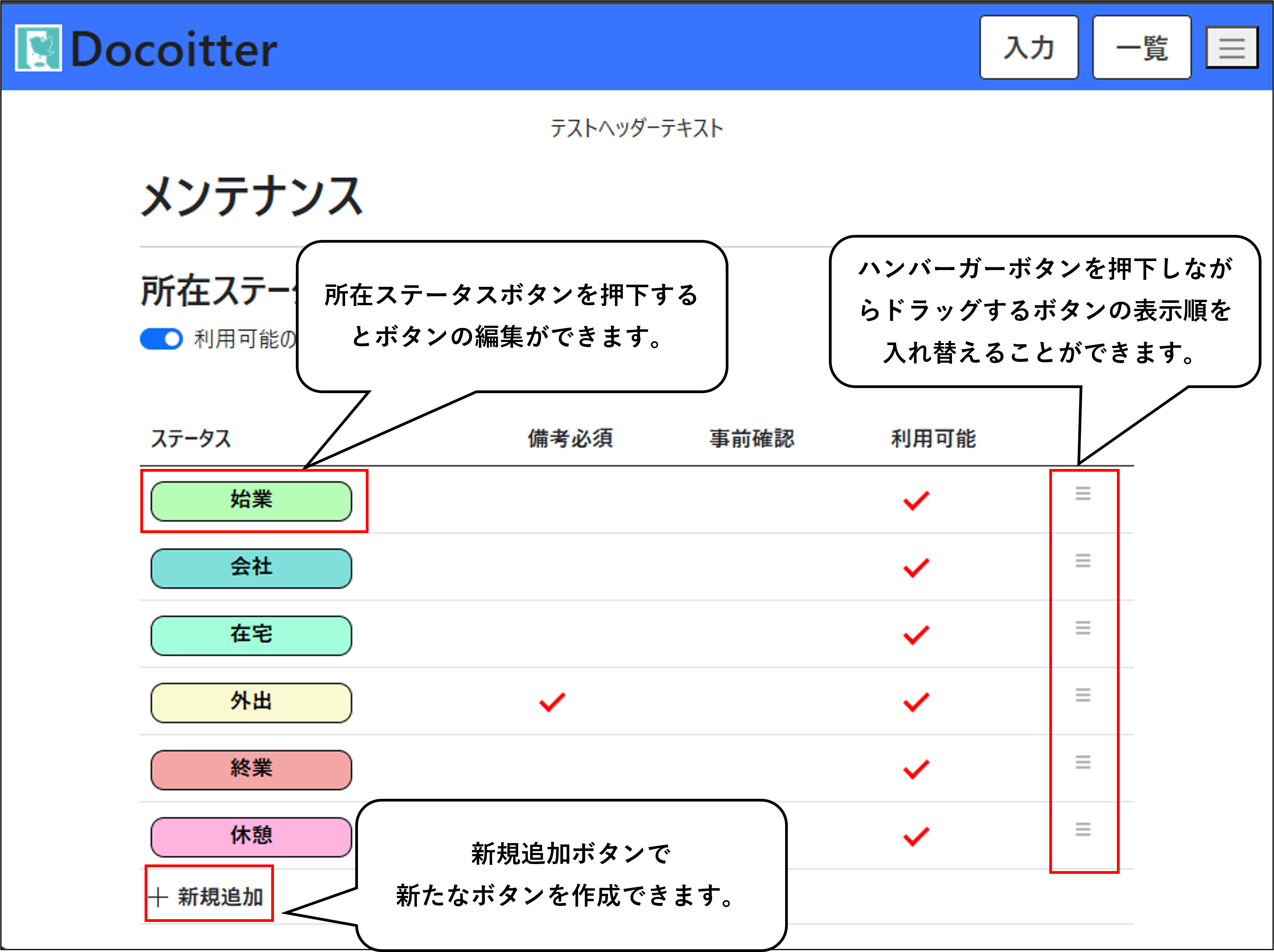Open the 入力 page
The width and height of the screenshot is (1274, 952).
click(x=1029, y=48)
